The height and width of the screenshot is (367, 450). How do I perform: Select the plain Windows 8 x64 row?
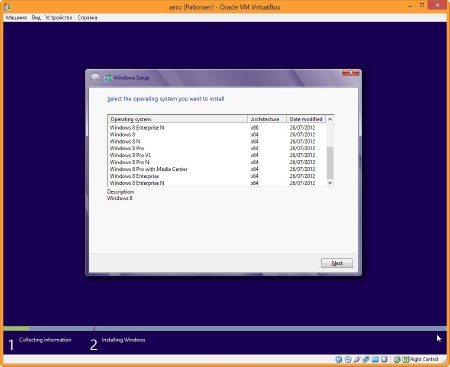217,135
